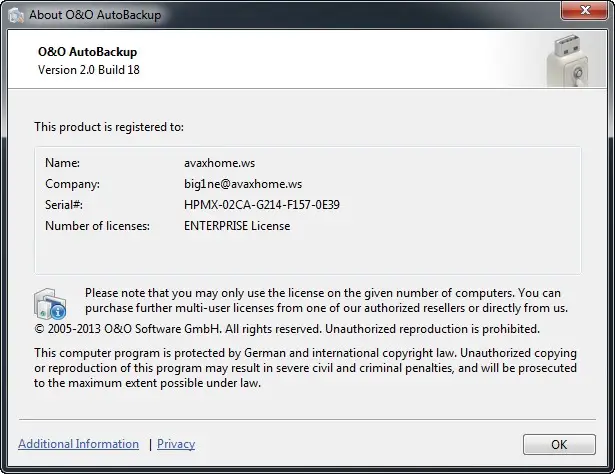The width and height of the screenshot is (615, 474).
Task: Open the Privacy link
Action: pyautogui.click(x=176, y=444)
